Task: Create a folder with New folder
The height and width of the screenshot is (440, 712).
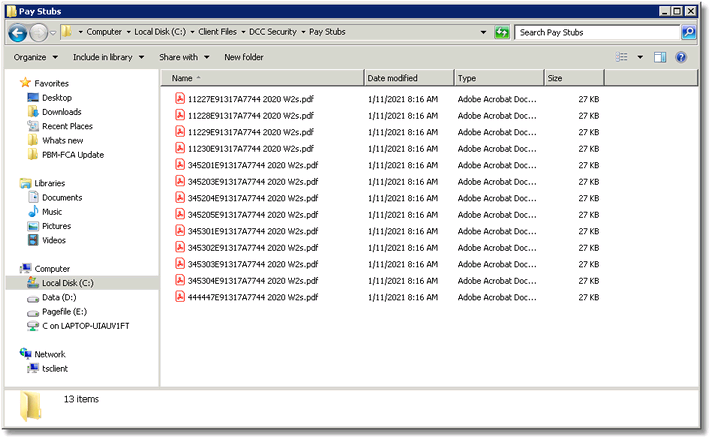Action: pyautogui.click(x=244, y=57)
